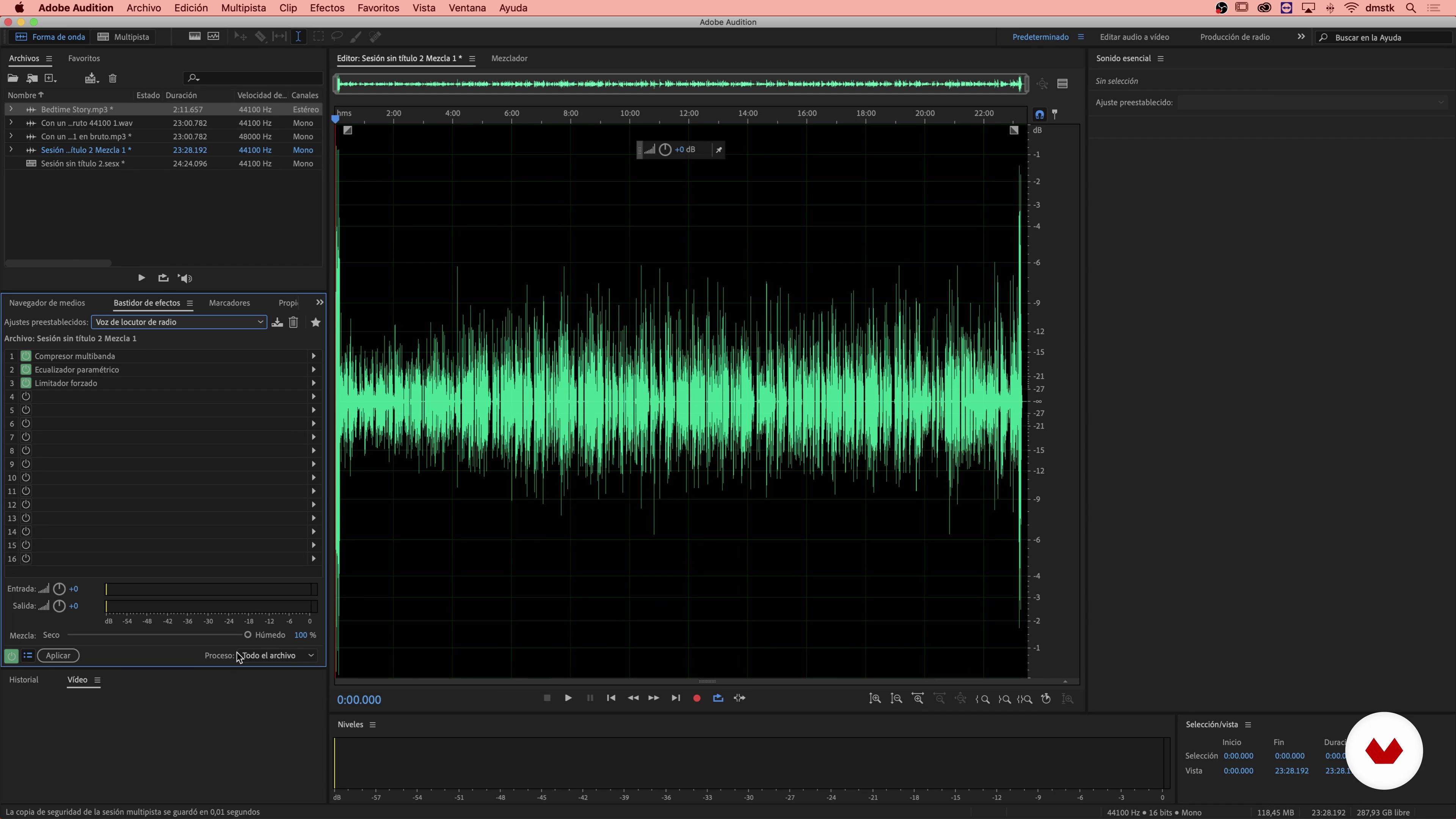Select the Spot Healing Brush tool
Image resolution: width=1456 pixels, height=819 pixels.
coord(375,37)
